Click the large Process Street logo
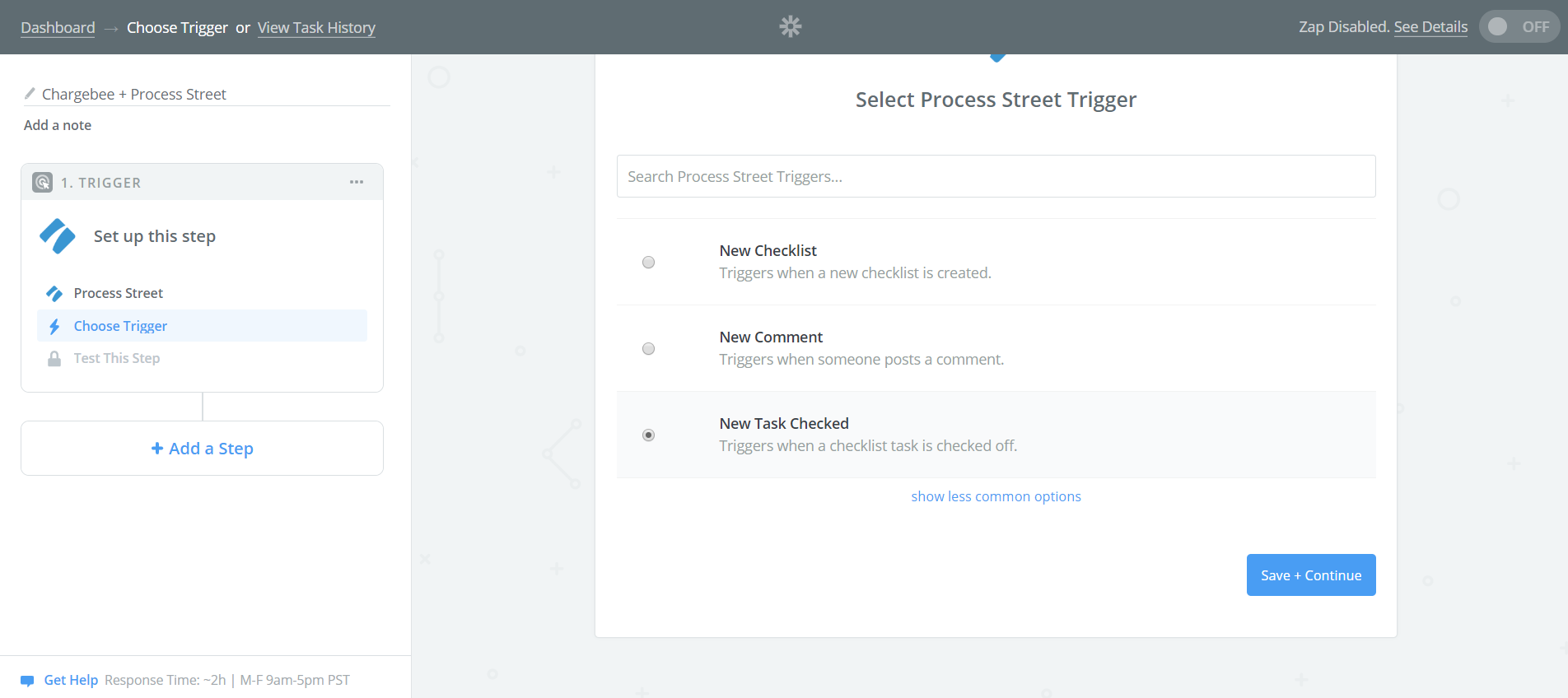 (x=58, y=236)
